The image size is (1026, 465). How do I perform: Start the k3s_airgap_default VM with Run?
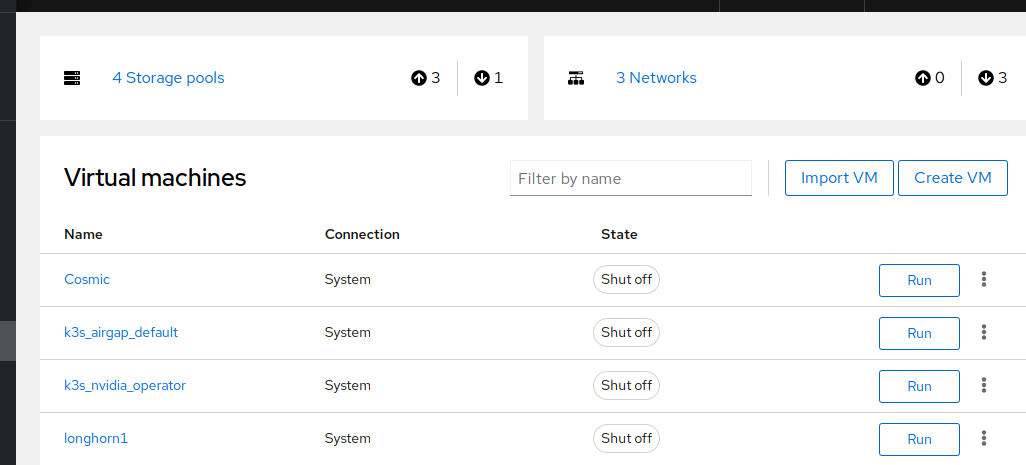pos(919,334)
